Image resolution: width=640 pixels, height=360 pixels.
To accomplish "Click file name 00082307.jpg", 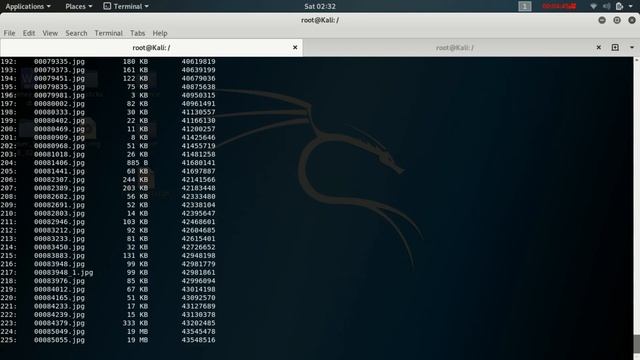I will coord(59,180).
